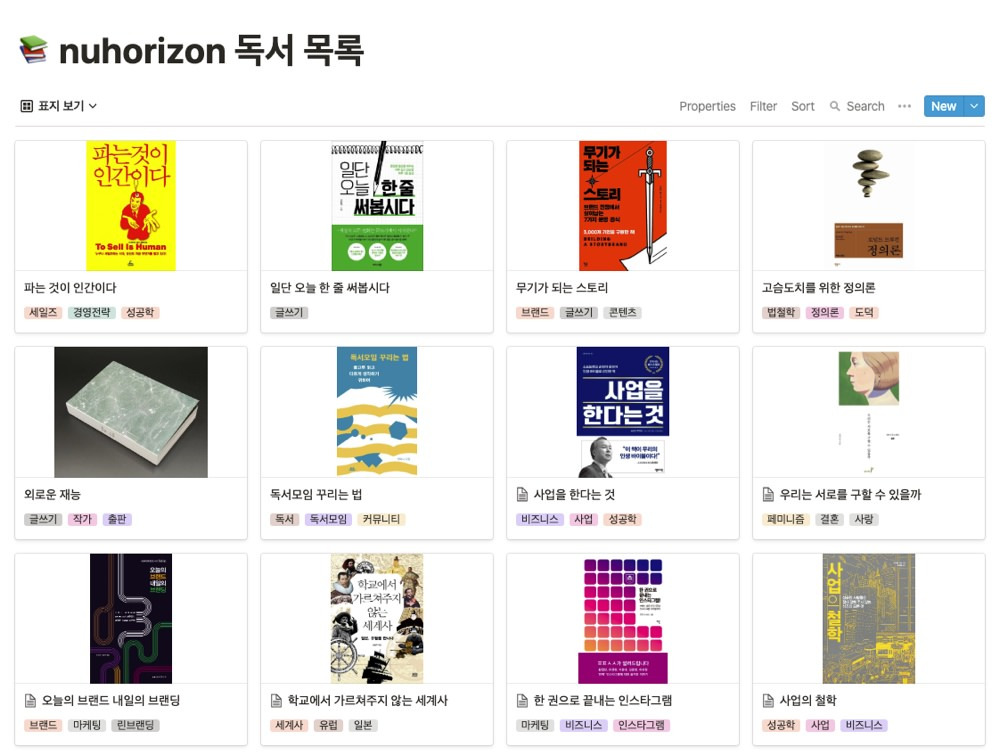Open the 무기가 되는 스토리 cover image
This screenshot has width=1000, height=756.
tap(622, 205)
